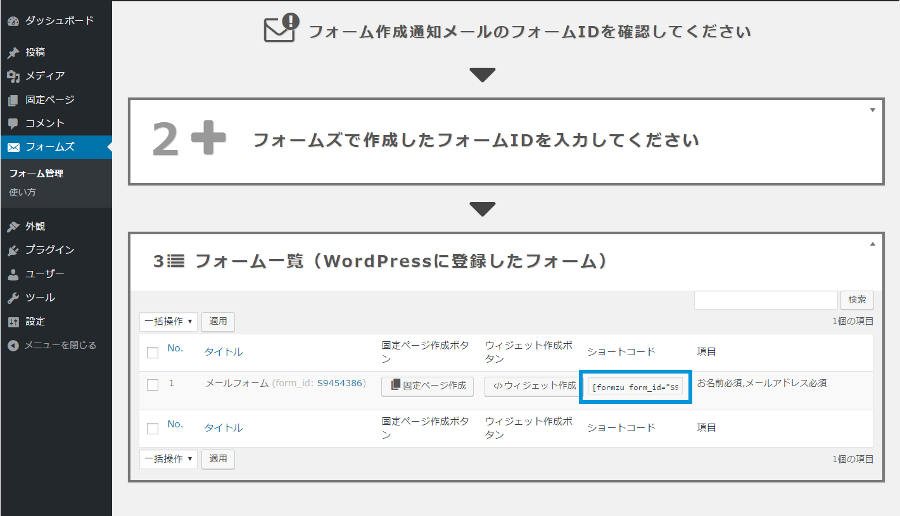Viewport: 900px width, 516px height.
Task: Open 使い方 submenu link
Action: click(x=22, y=192)
